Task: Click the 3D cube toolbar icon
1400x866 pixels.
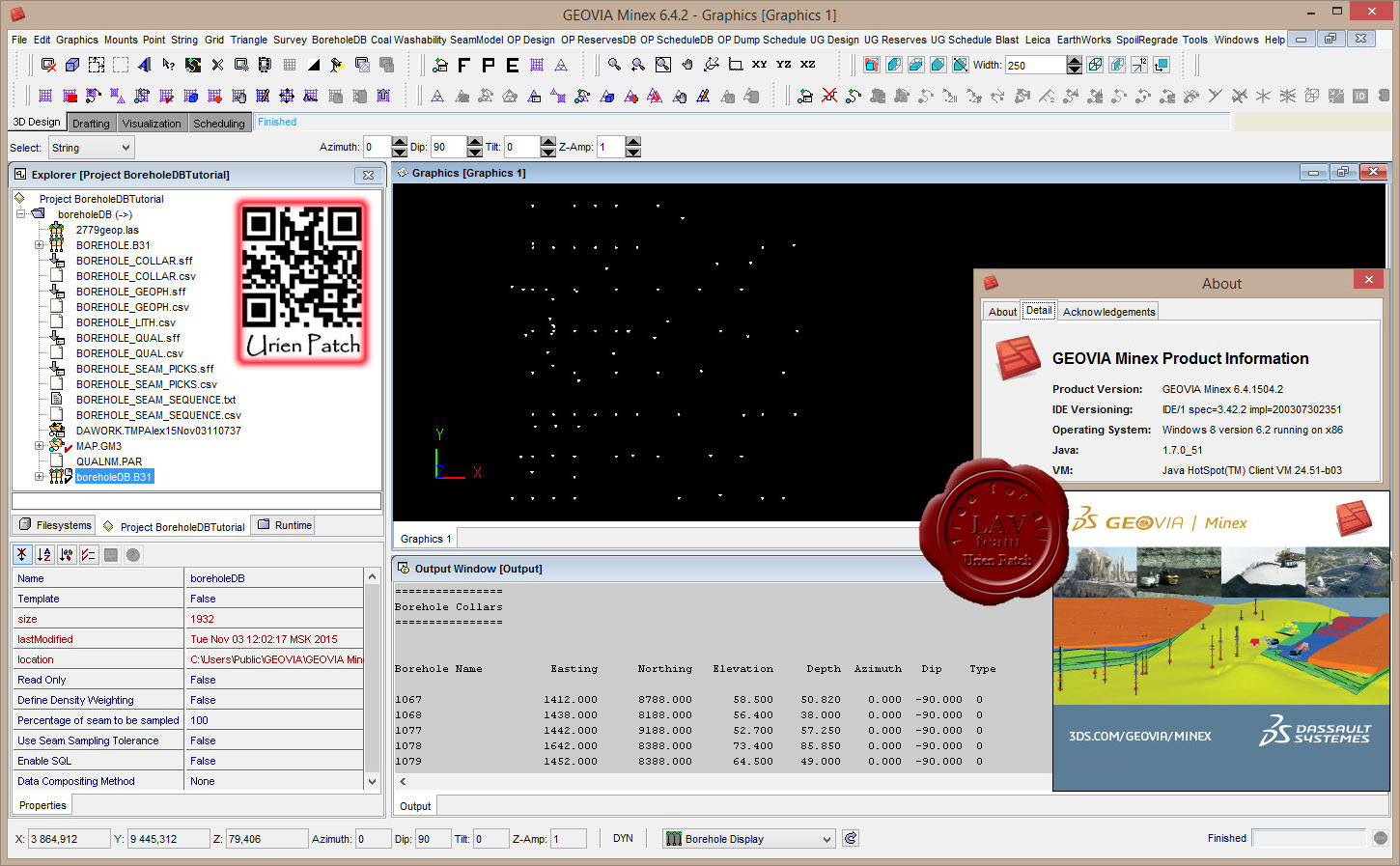Action: coord(72,65)
